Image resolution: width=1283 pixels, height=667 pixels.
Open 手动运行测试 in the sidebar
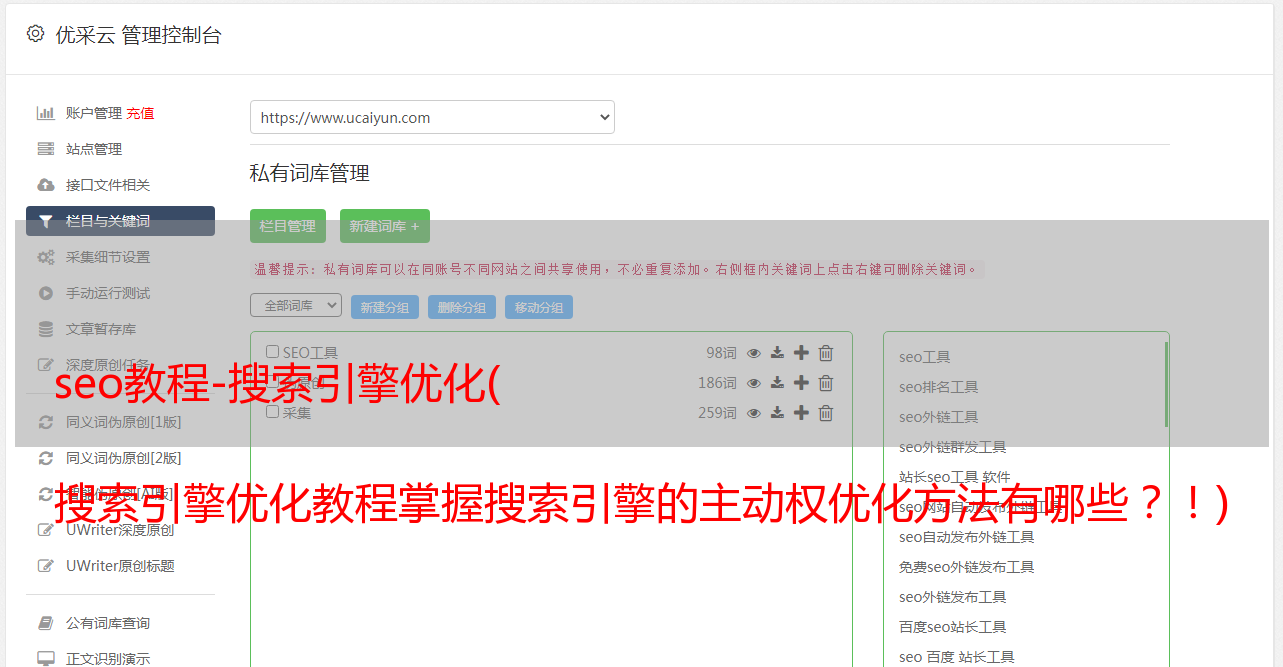(108, 293)
